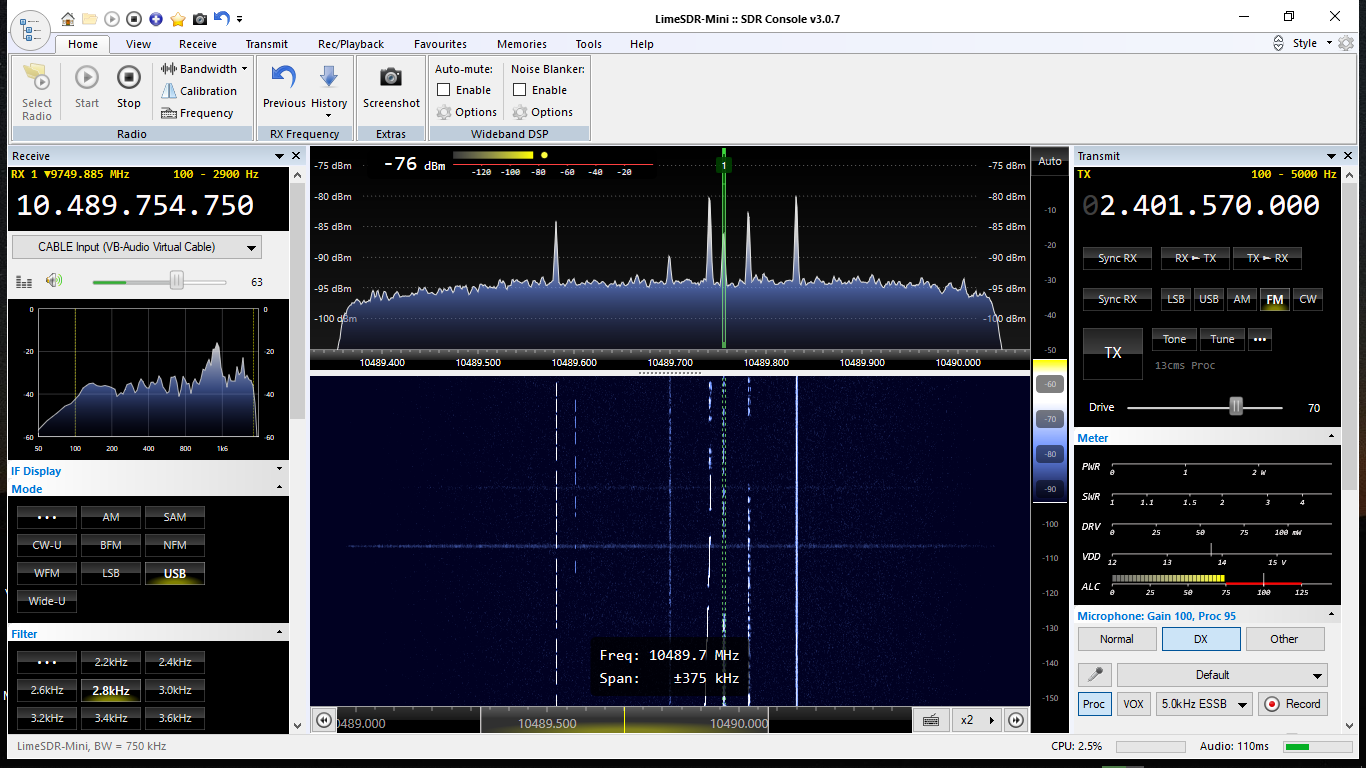Select FM mode in Transmit panel
Screen dimensions: 1366x768
coord(1274,299)
